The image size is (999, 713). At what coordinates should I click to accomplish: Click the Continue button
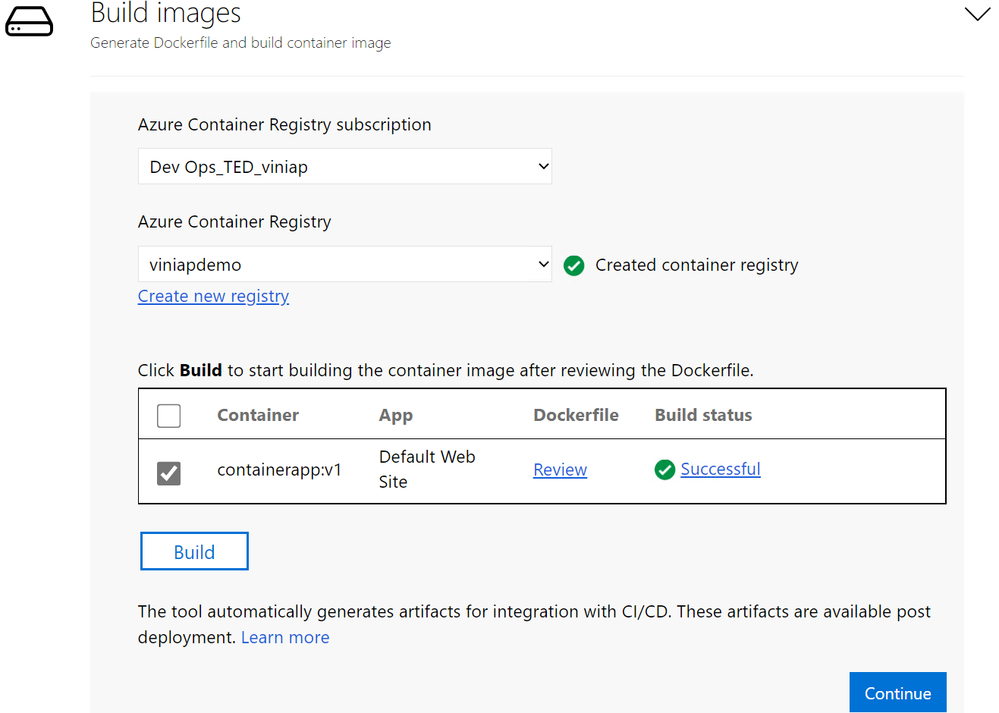897,693
